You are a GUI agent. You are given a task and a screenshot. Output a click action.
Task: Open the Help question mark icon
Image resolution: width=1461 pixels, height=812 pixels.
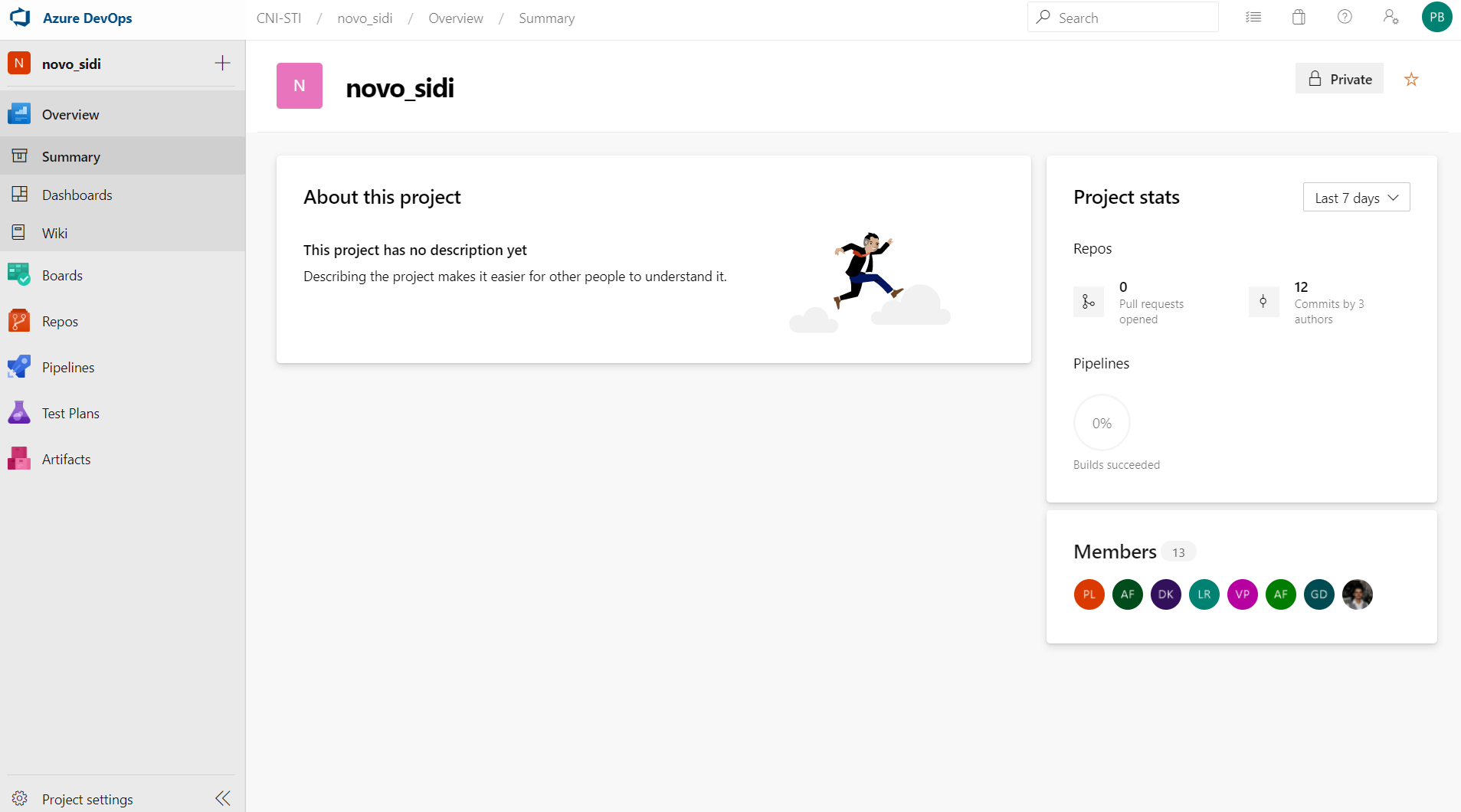point(1345,17)
